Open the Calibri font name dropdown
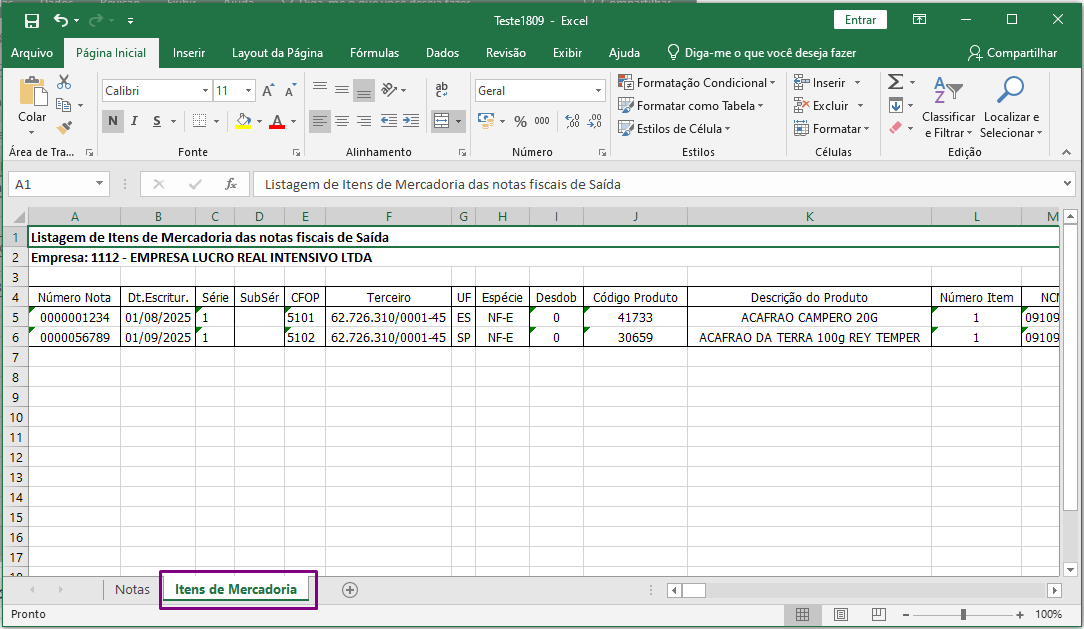The height and width of the screenshot is (629, 1084). [205, 91]
